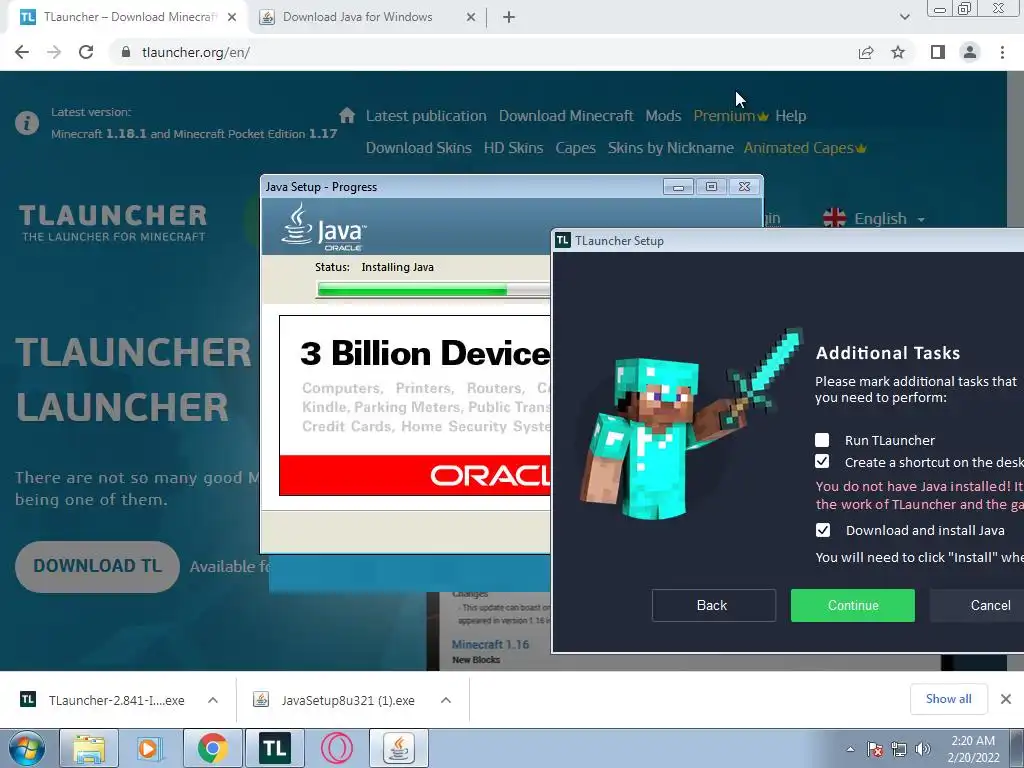Click the home icon on TLauncher site
The width and height of the screenshot is (1024, 768).
click(347, 116)
